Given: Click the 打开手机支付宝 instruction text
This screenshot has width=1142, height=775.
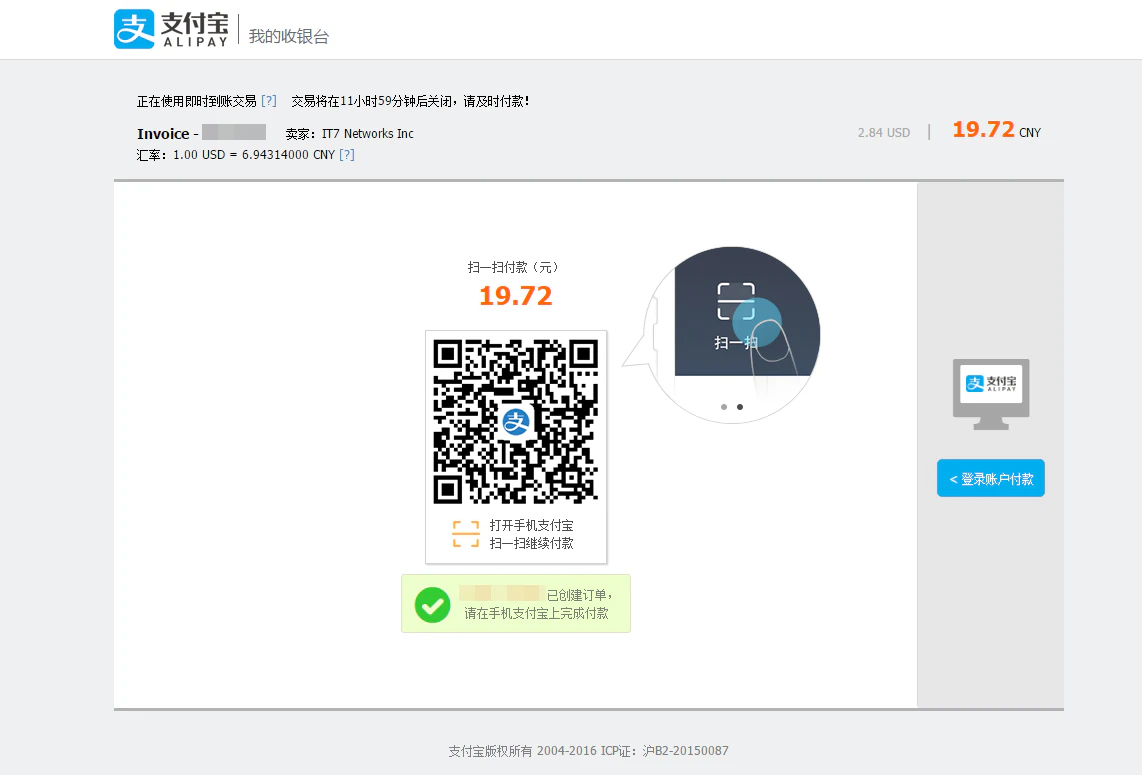Looking at the screenshot, I should click(531, 525).
